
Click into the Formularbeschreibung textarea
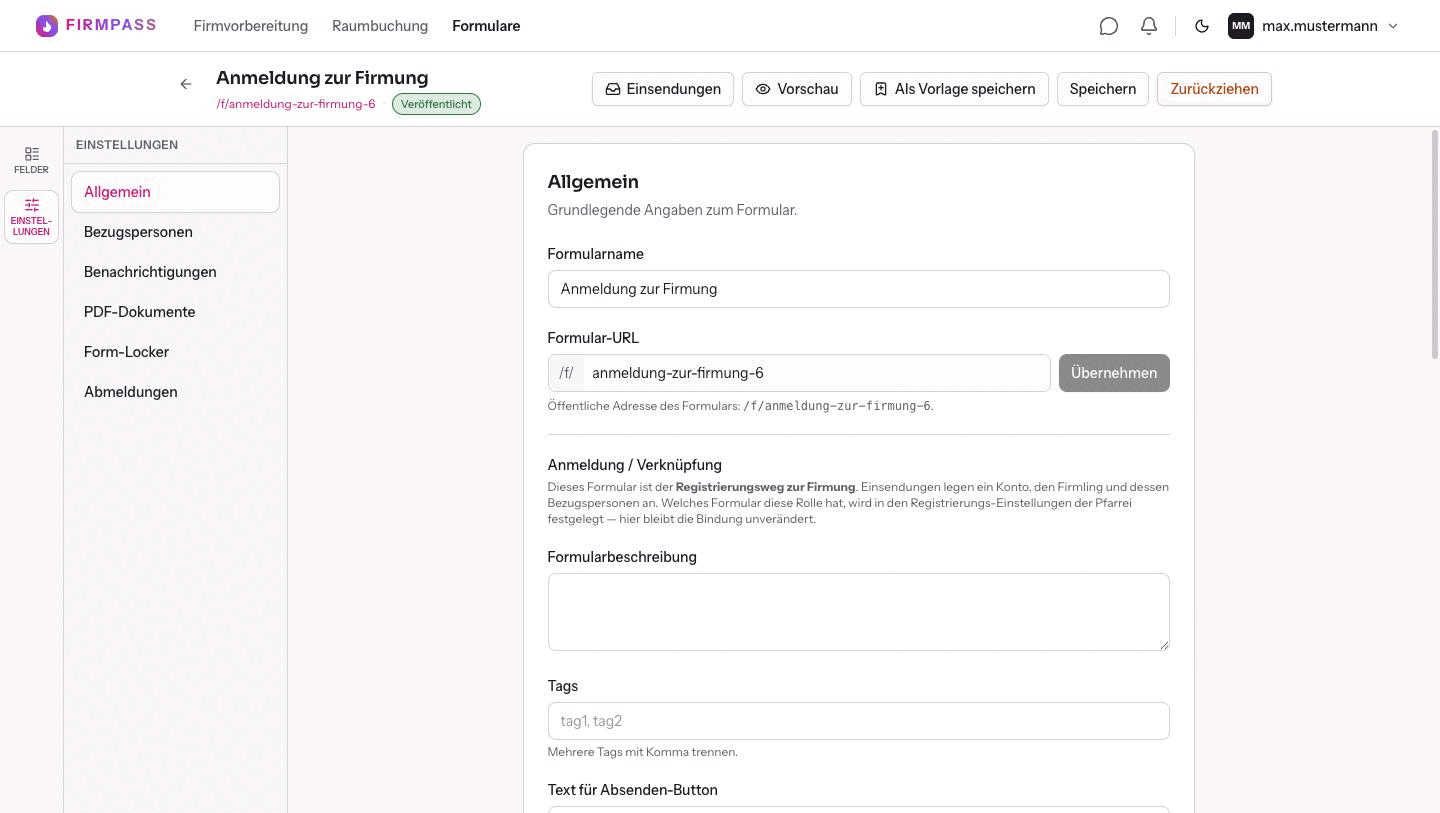(x=858, y=612)
